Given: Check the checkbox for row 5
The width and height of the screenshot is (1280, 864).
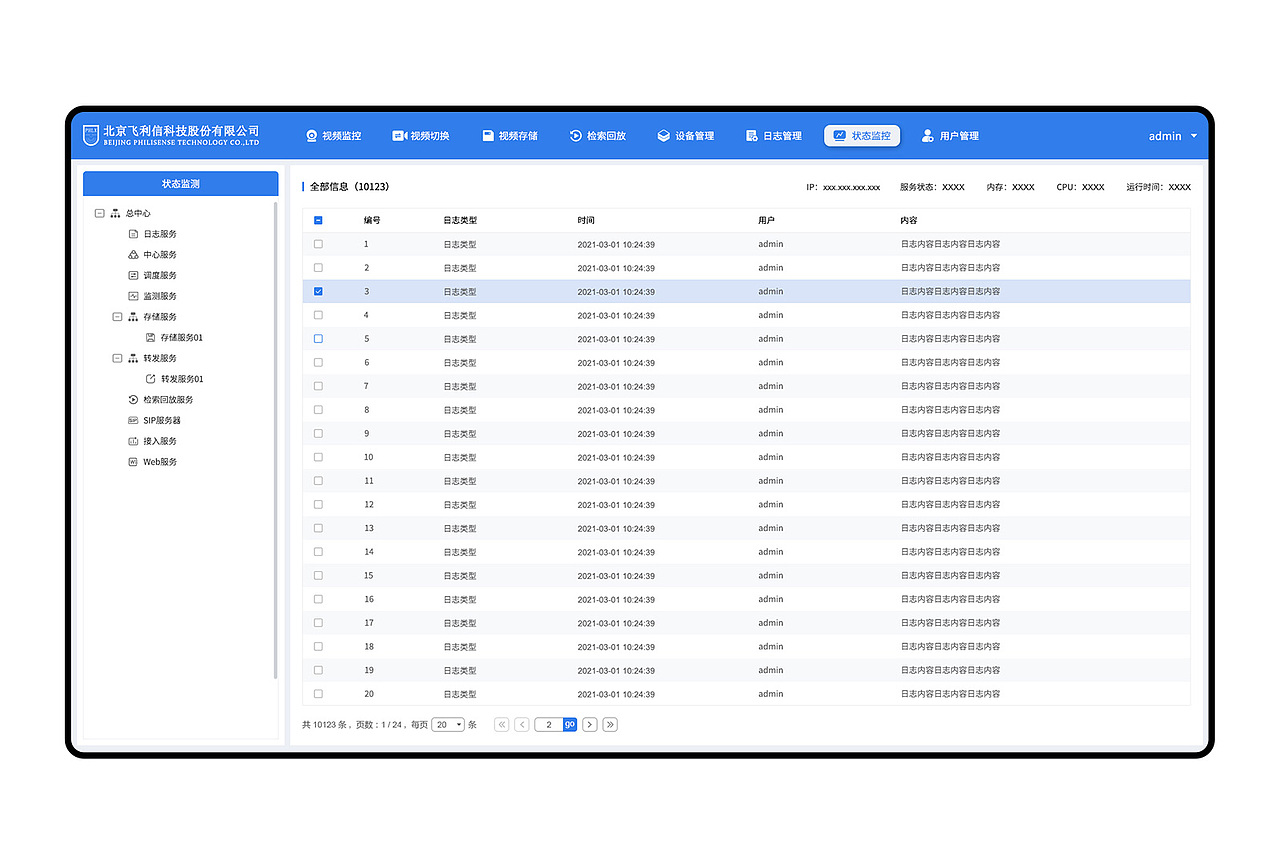Looking at the screenshot, I should pos(318,339).
